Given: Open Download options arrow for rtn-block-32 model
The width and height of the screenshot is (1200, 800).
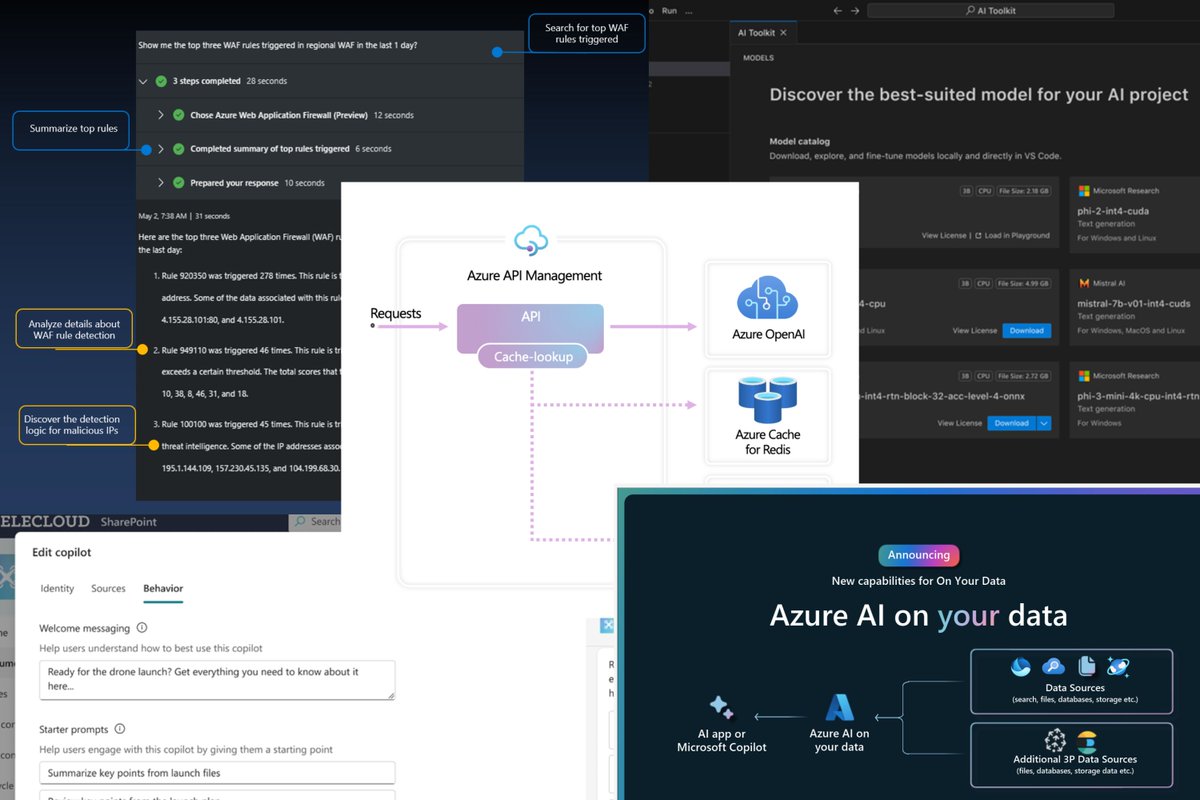Looking at the screenshot, I should point(1044,423).
